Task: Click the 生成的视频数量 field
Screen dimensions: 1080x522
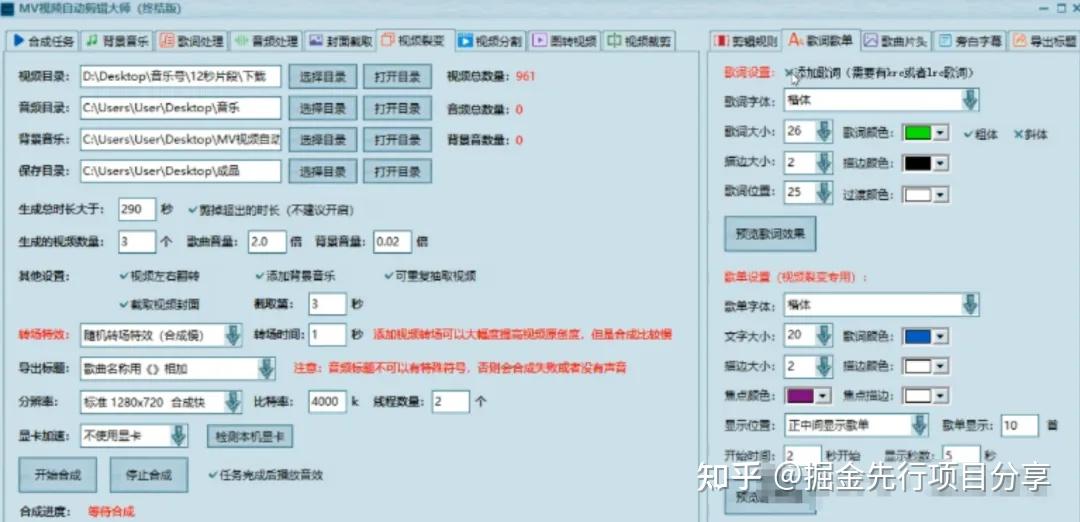Action: point(137,242)
